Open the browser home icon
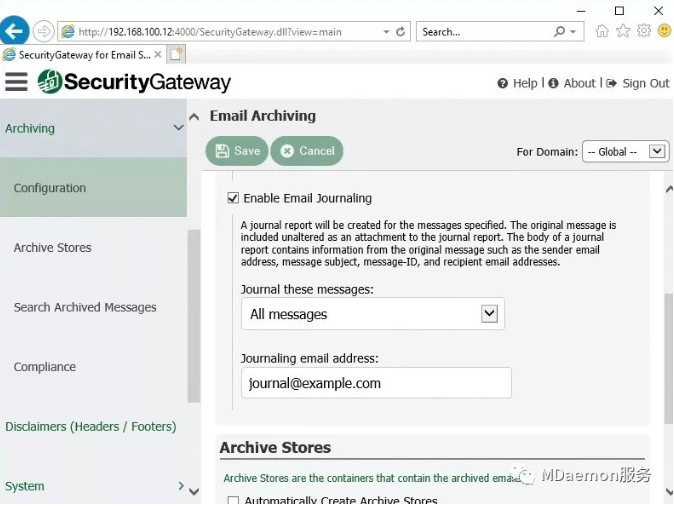This screenshot has width=674, height=508. point(602,31)
